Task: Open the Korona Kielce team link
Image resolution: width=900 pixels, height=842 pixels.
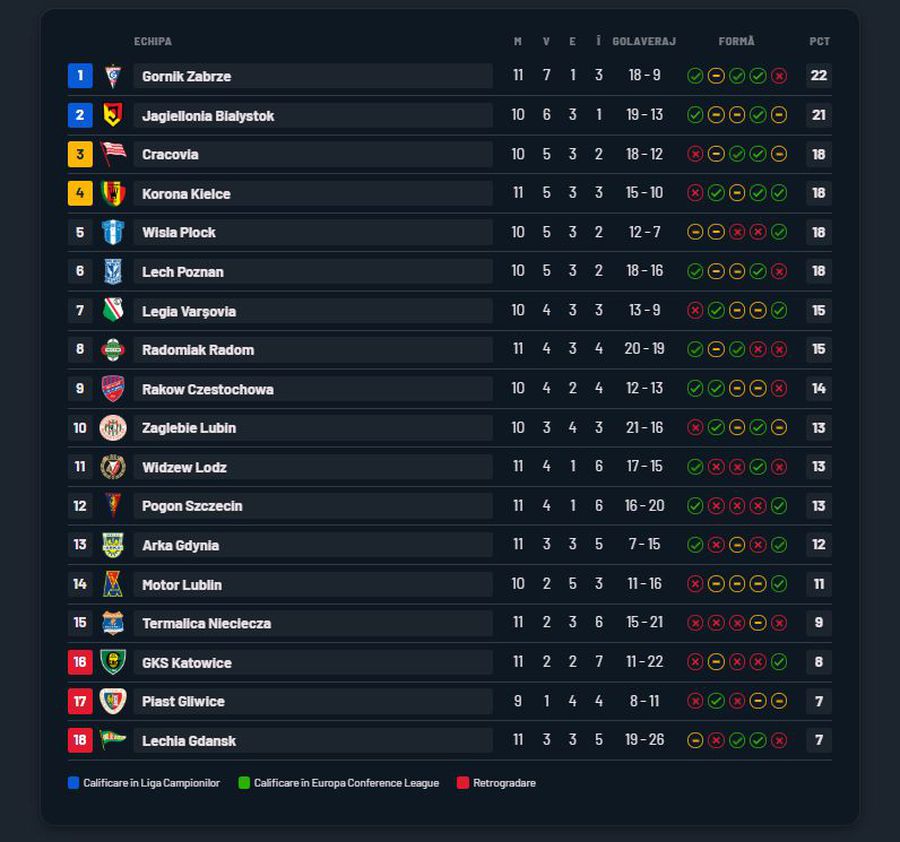Action: [186, 194]
